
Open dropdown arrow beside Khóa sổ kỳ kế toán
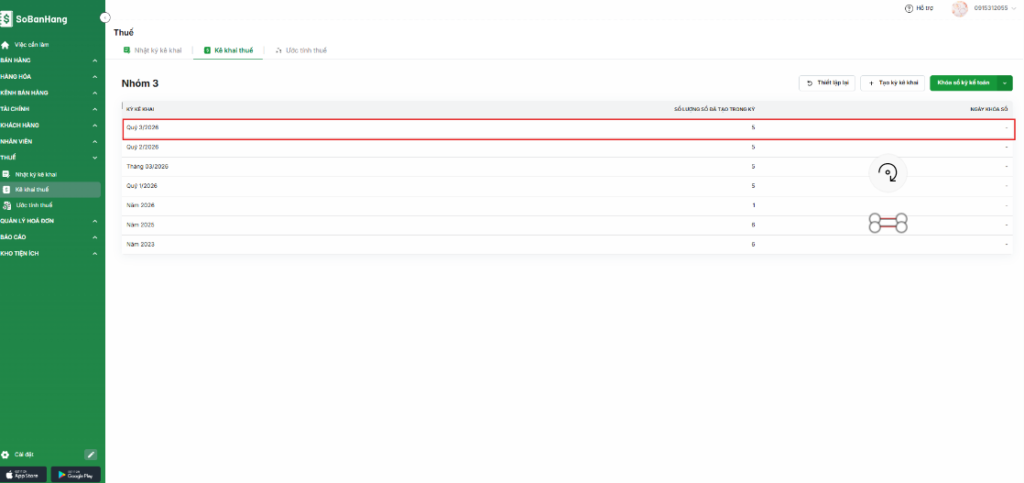coord(1005,83)
